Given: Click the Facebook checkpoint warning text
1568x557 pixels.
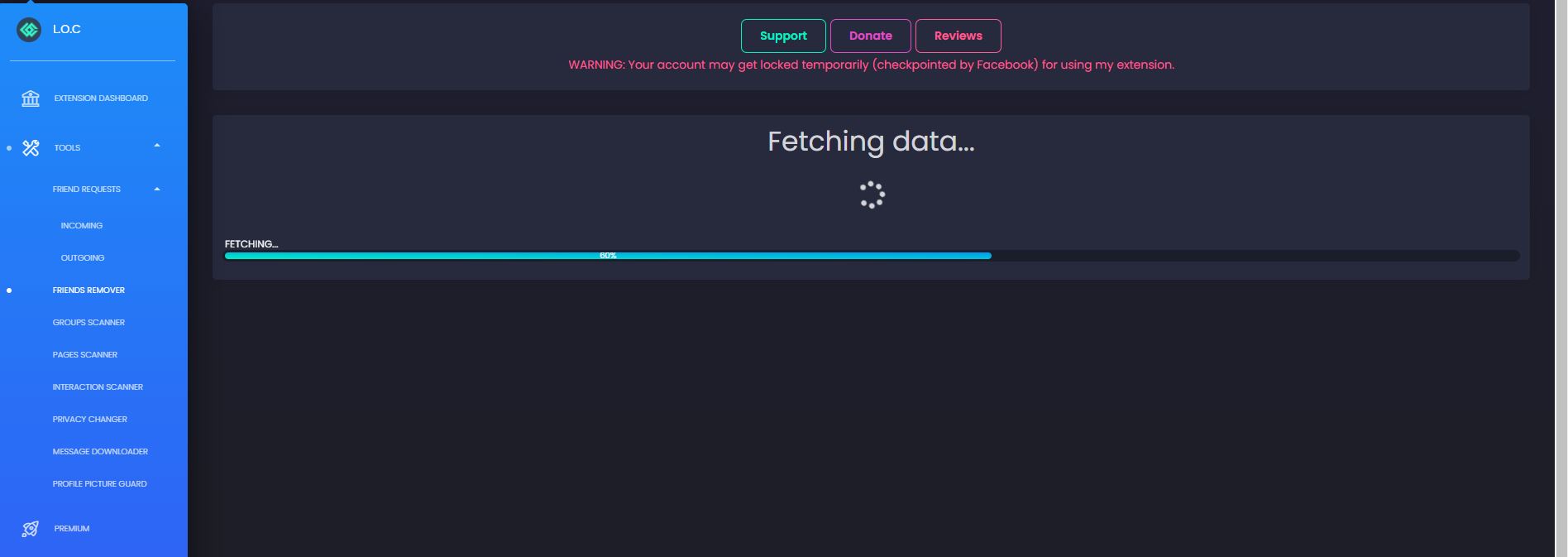Looking at the screenshot, I should 871,65.
